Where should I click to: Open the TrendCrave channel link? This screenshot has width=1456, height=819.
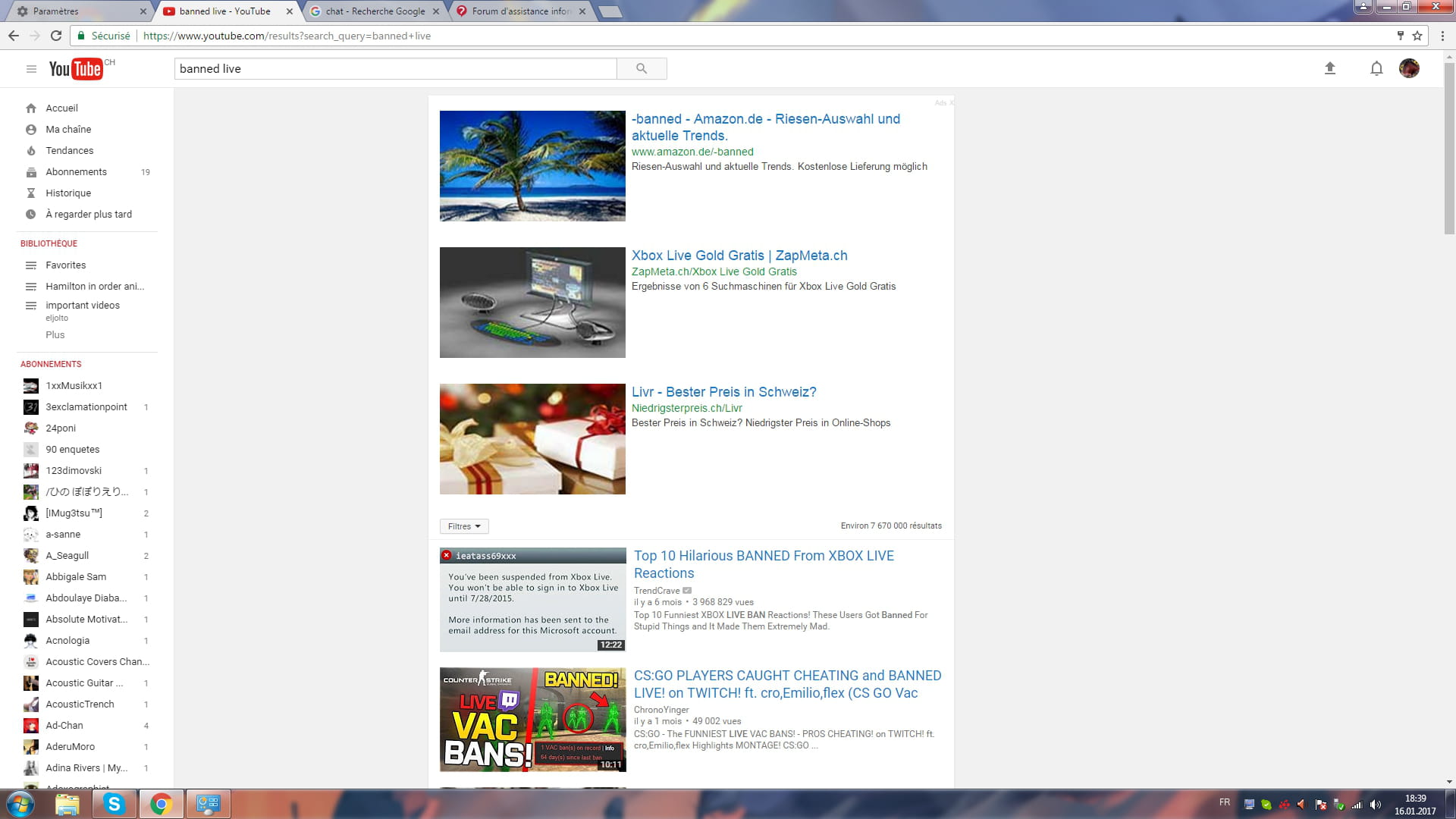(657, 591)
